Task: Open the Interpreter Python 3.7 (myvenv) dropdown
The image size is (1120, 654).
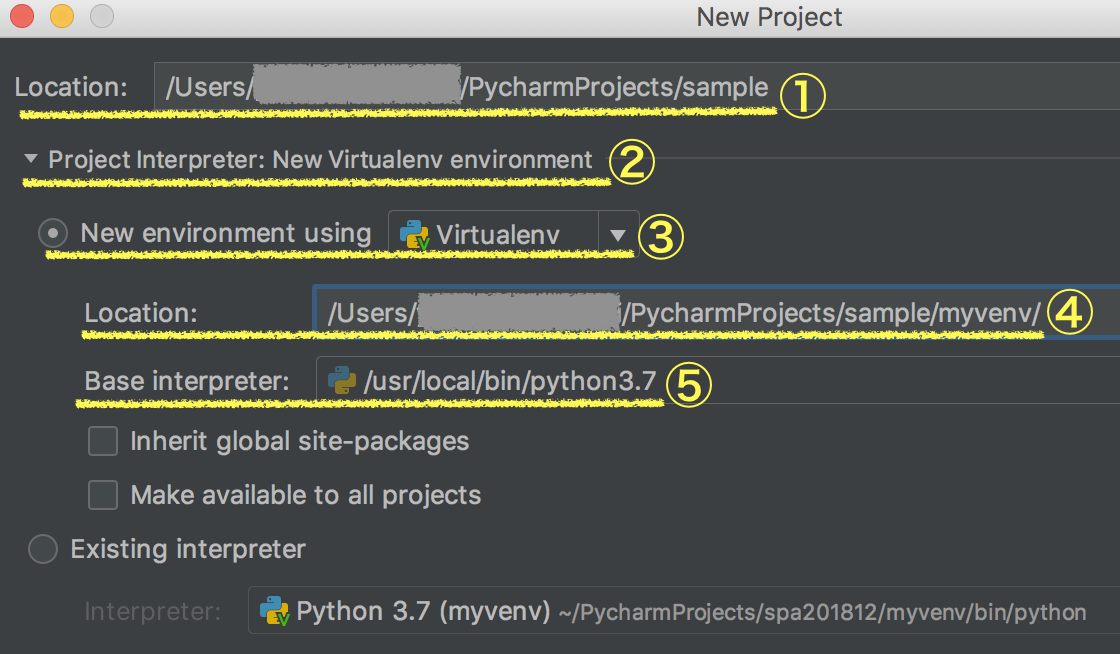Action: [684, 610]
